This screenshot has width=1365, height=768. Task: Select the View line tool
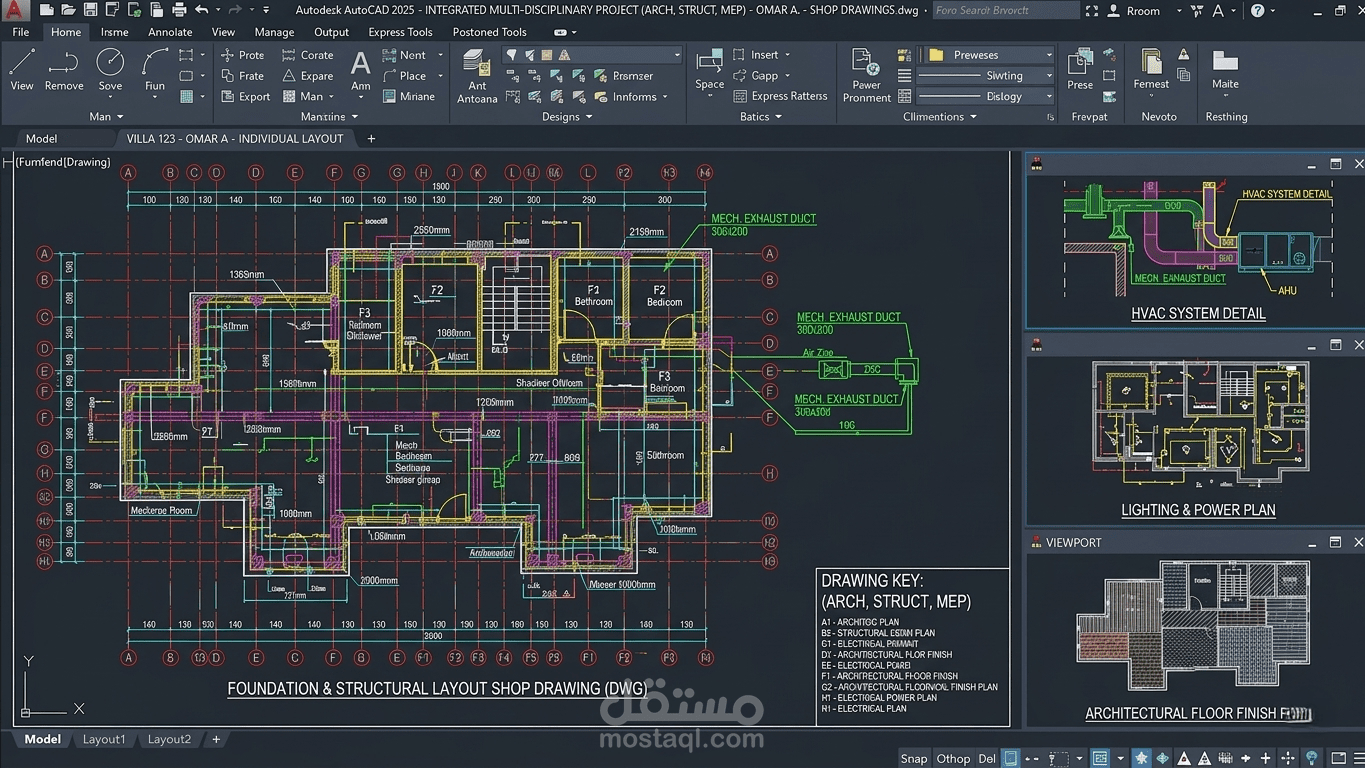coord(22,69)
